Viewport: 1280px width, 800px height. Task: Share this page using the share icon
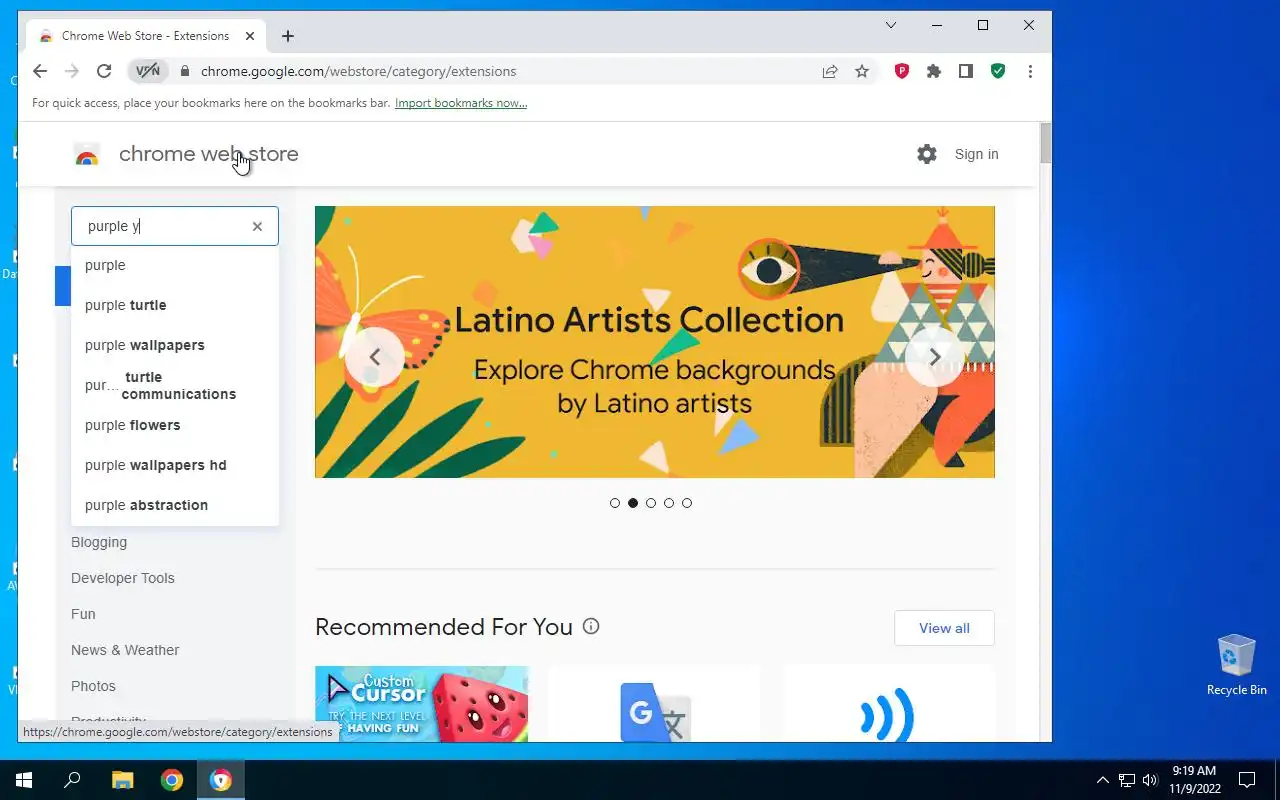830,71
